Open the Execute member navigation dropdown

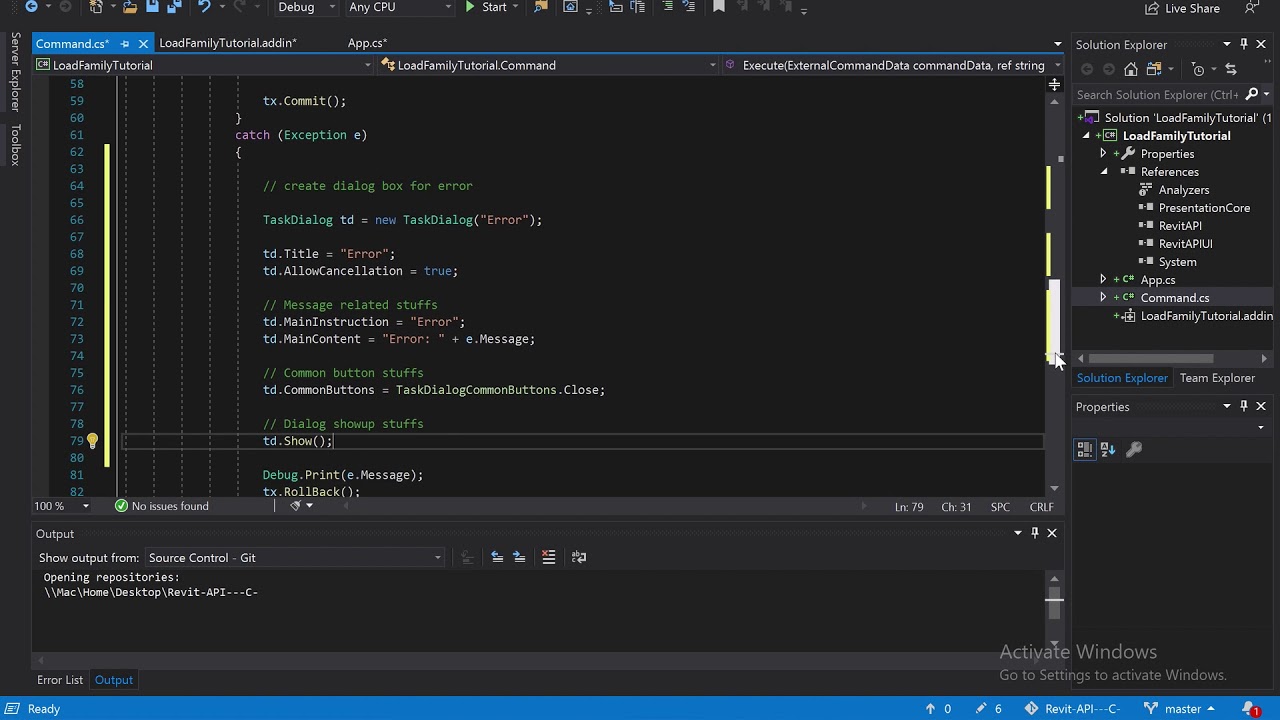(x=892, y=65)
